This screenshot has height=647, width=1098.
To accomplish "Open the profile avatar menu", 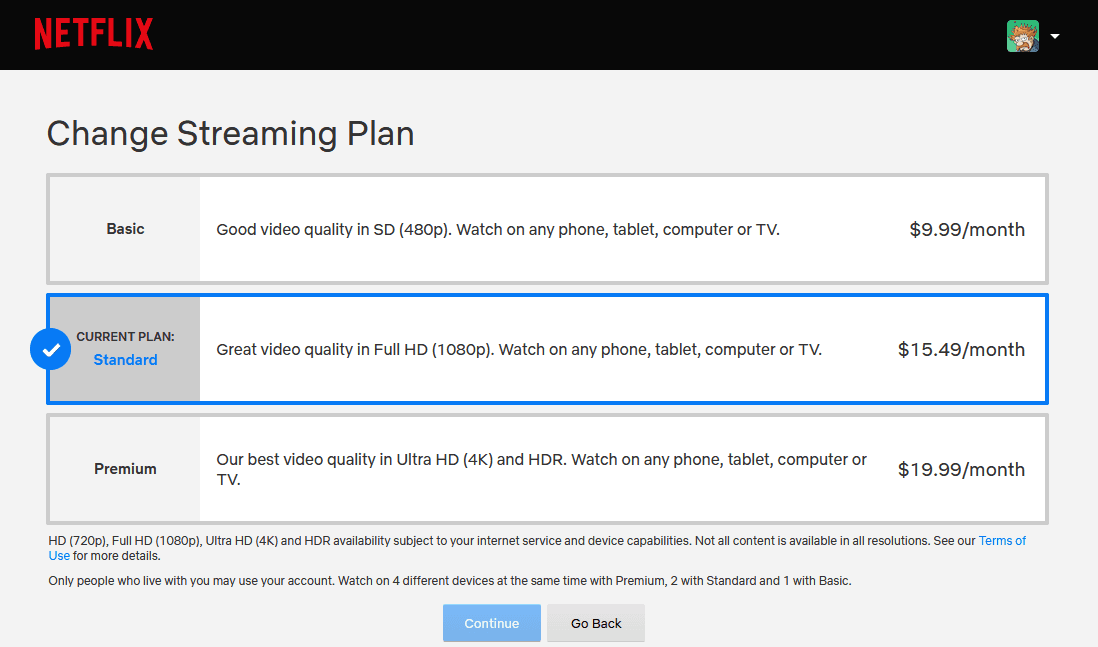I will tap(1022, 36).
